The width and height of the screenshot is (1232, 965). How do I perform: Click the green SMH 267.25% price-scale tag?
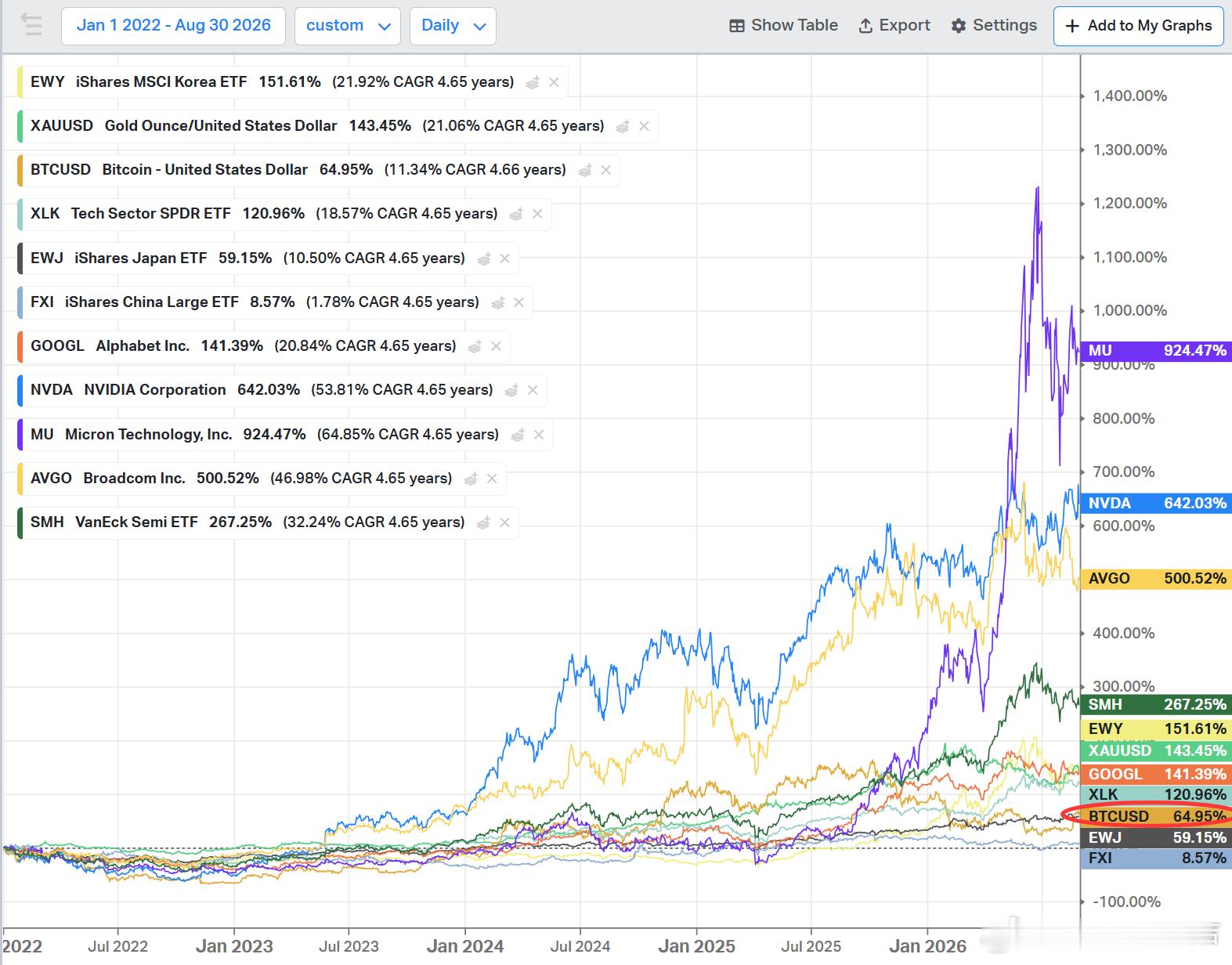click(x=1156, y=705)
